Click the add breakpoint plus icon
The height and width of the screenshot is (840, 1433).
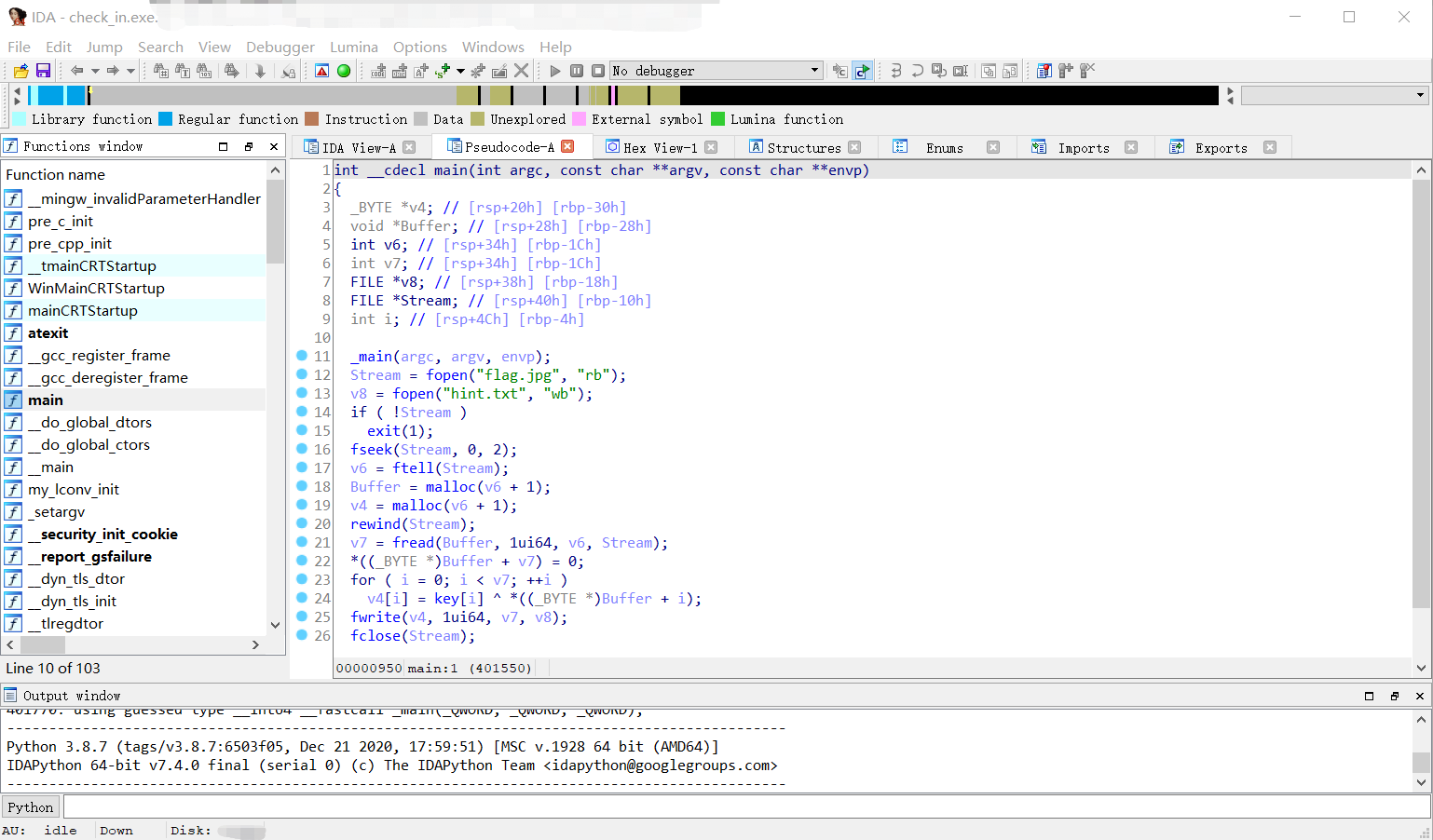tap(1066, 71)
